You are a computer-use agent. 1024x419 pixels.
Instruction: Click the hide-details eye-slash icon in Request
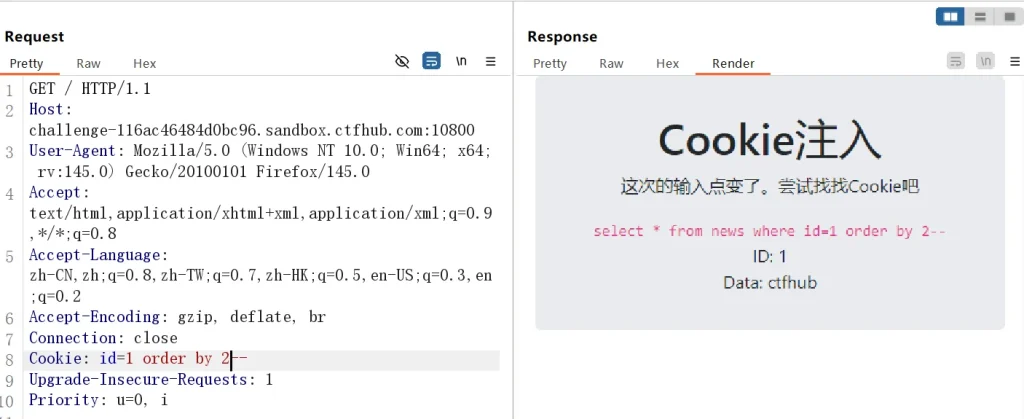(402, 62)
